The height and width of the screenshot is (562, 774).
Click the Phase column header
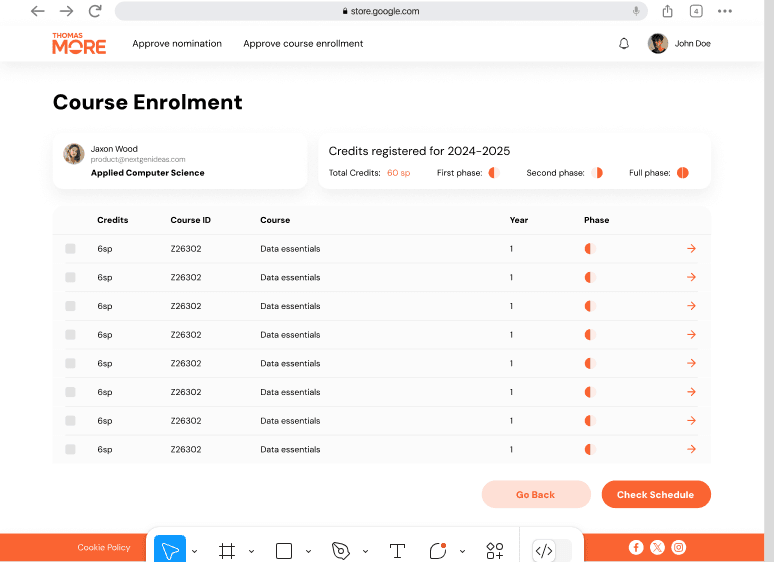[x=596, y=220]
